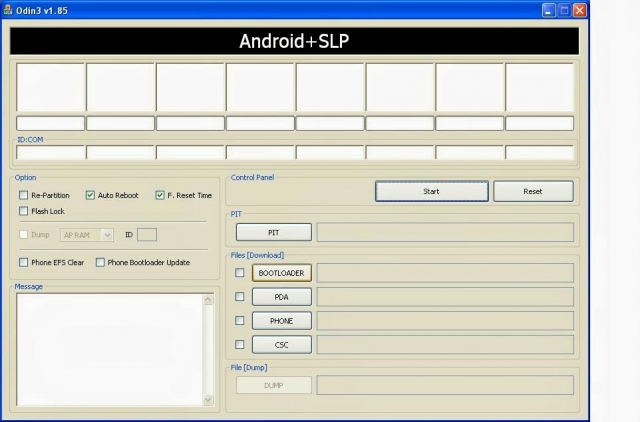Uncheck the Auto Reboot option
Screen dimensions: 640x422
[x=91, y=195]
